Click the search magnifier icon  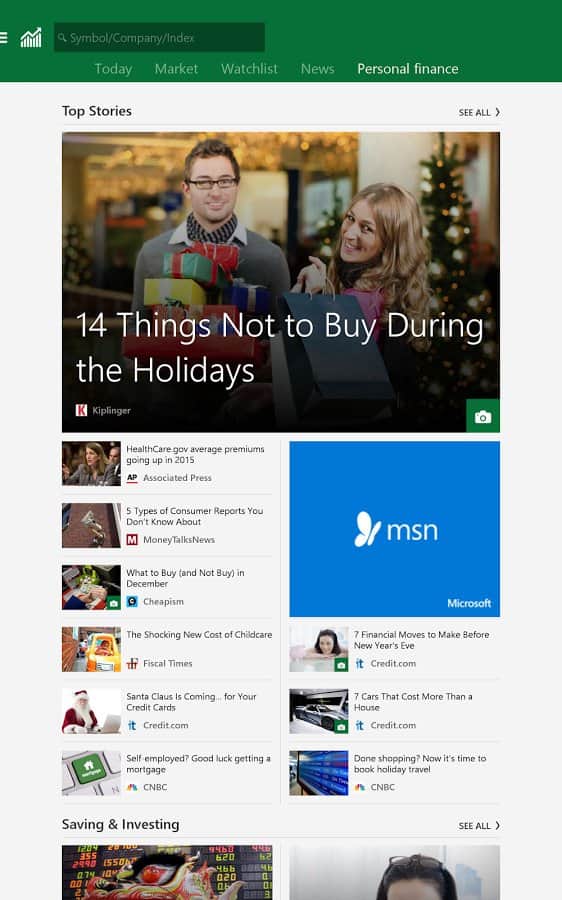pos(62,37)
